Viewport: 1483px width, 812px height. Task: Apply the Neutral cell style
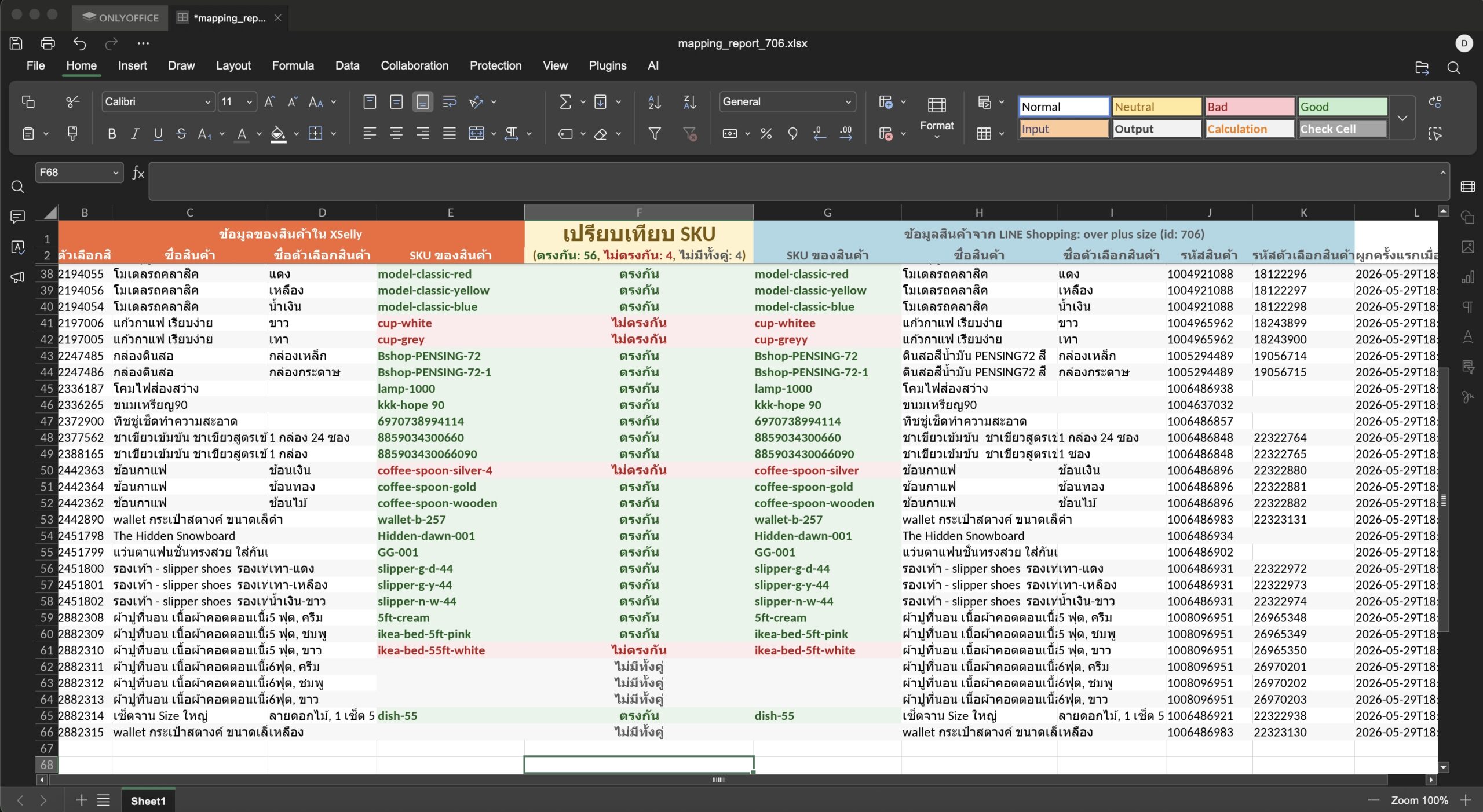[x=1156, y=107]
